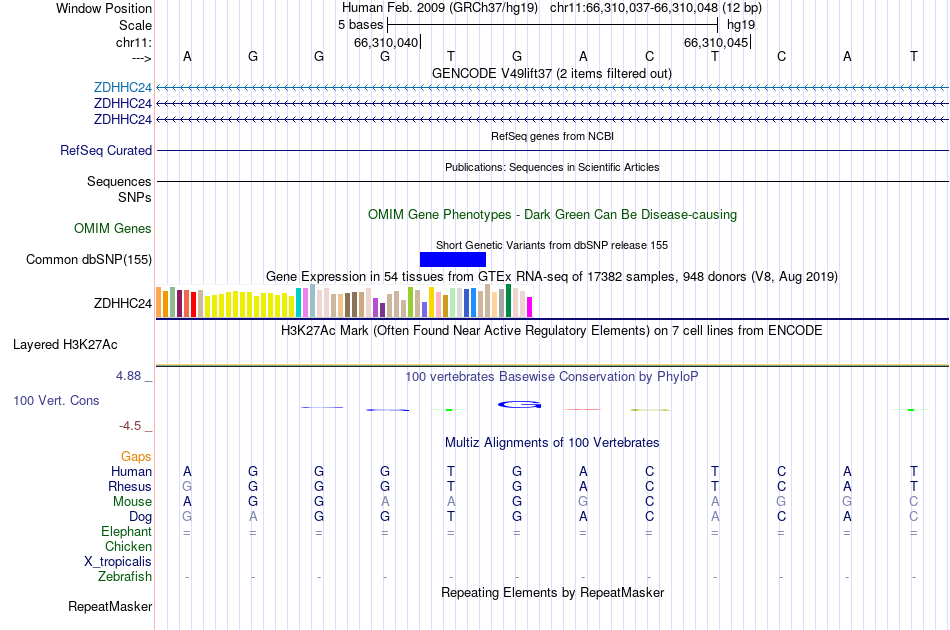Click the Common dbSNP(155) track label
The image size is (950, 630).
89,259
